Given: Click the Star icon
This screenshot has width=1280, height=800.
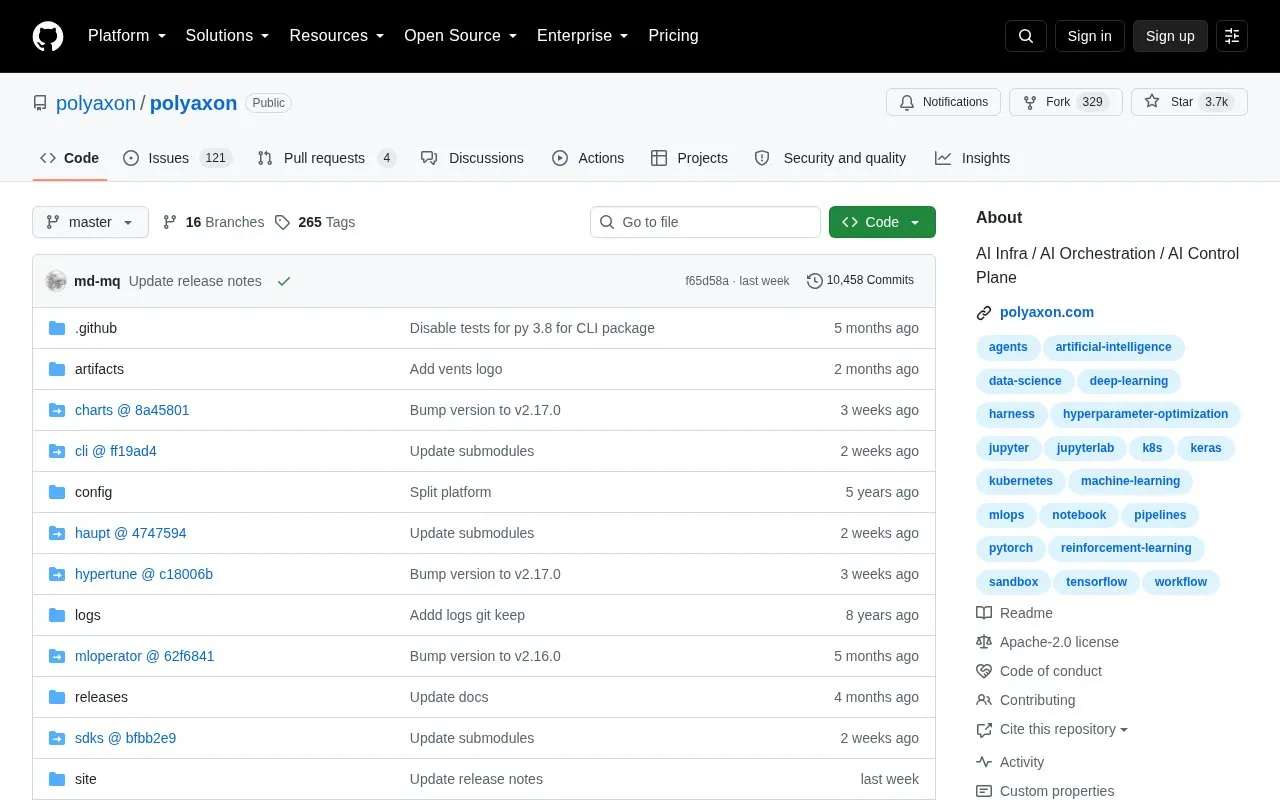Looking at the screenshot, I should coord(1152,102).
